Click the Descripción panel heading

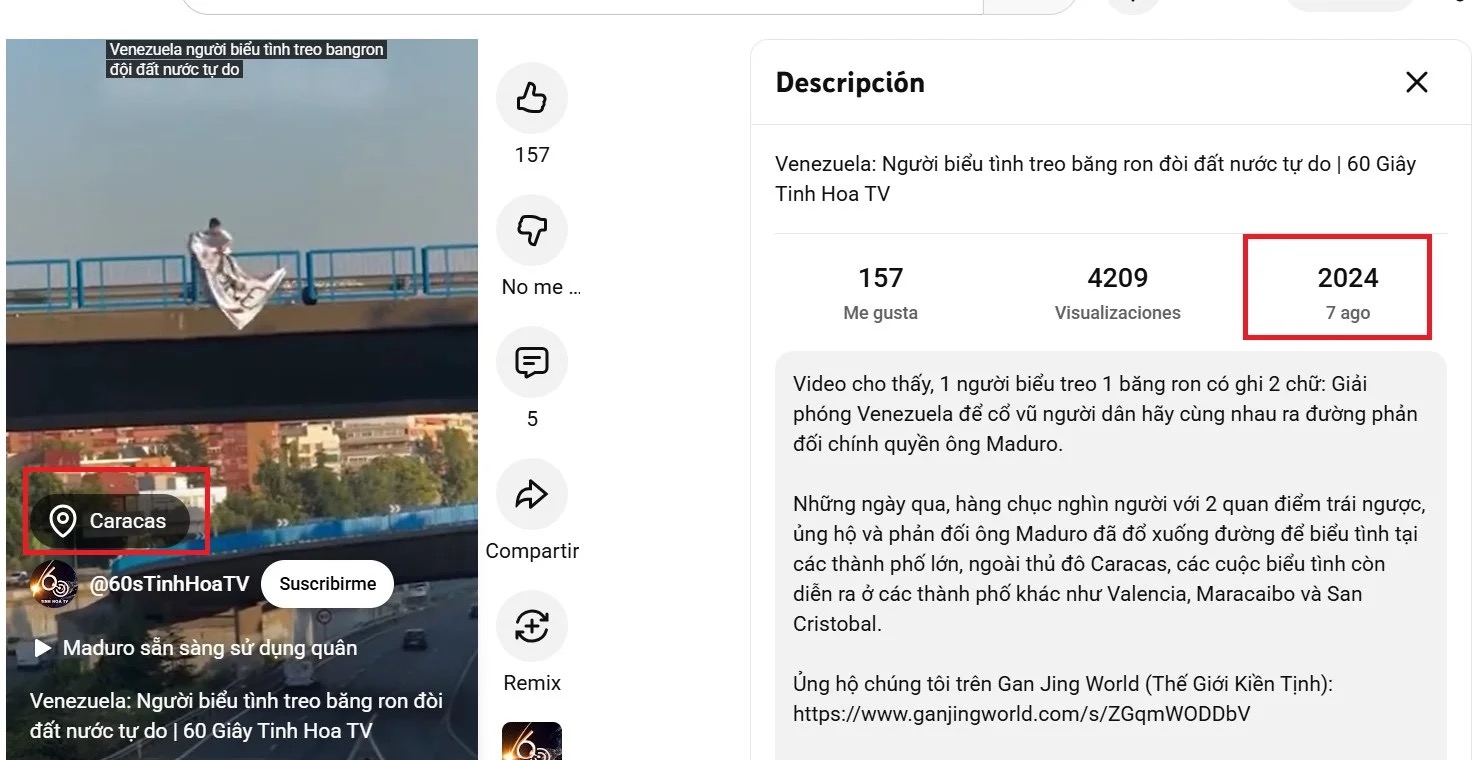pos(850,82)
